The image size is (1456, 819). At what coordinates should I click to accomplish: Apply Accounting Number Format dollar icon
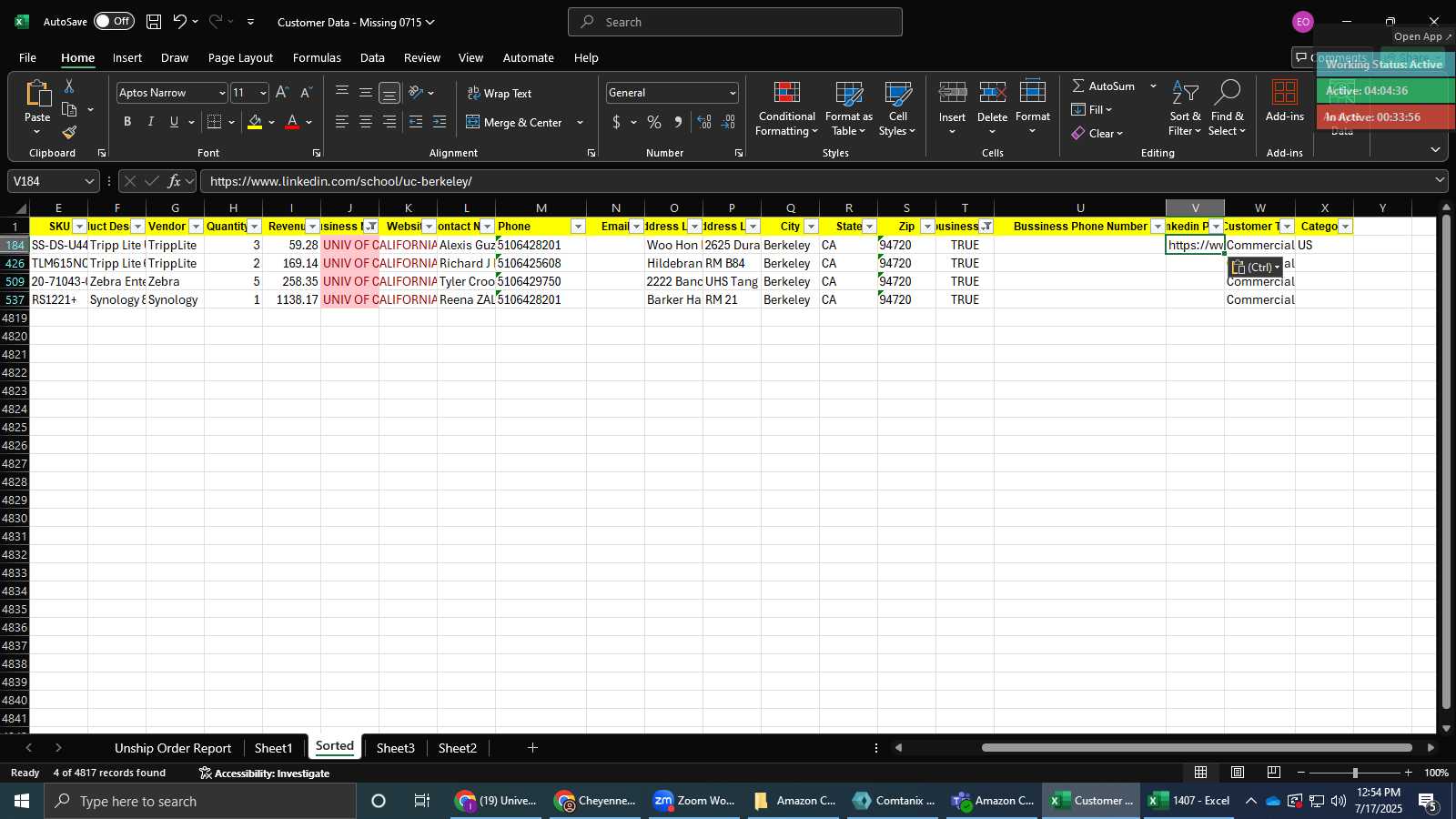(617, 122)
